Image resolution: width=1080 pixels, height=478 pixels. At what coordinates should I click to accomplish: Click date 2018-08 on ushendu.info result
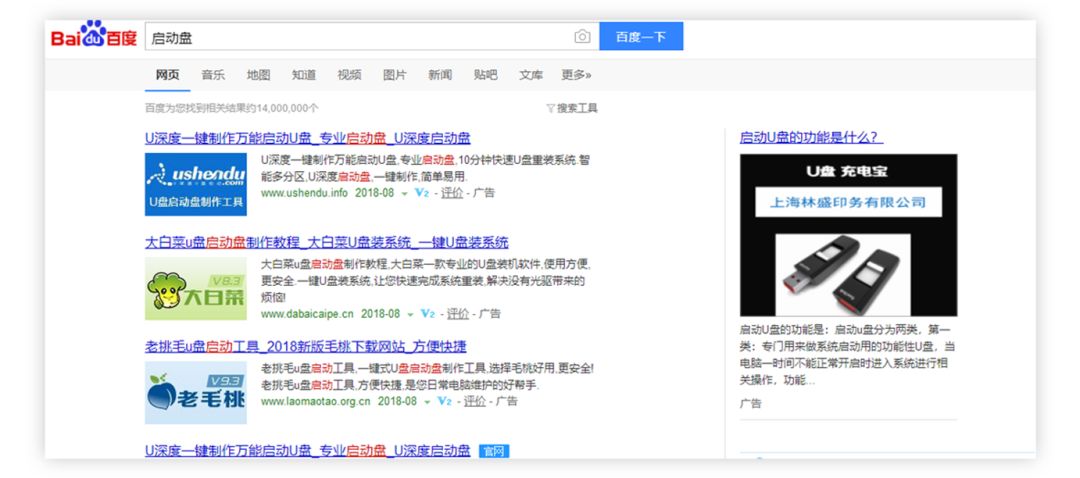[375, 193]
